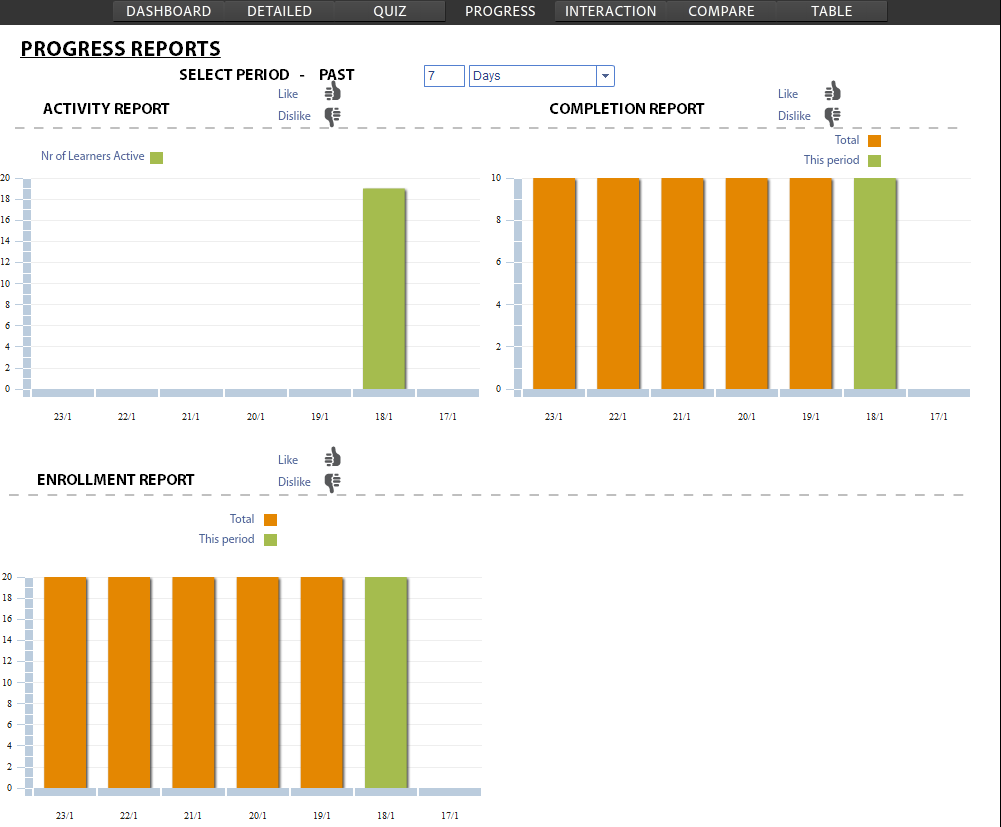Viewport: 1001px width, 827px height.
Task: Toggle Total legend swatch in Completion Report
Action: [874, 141]
